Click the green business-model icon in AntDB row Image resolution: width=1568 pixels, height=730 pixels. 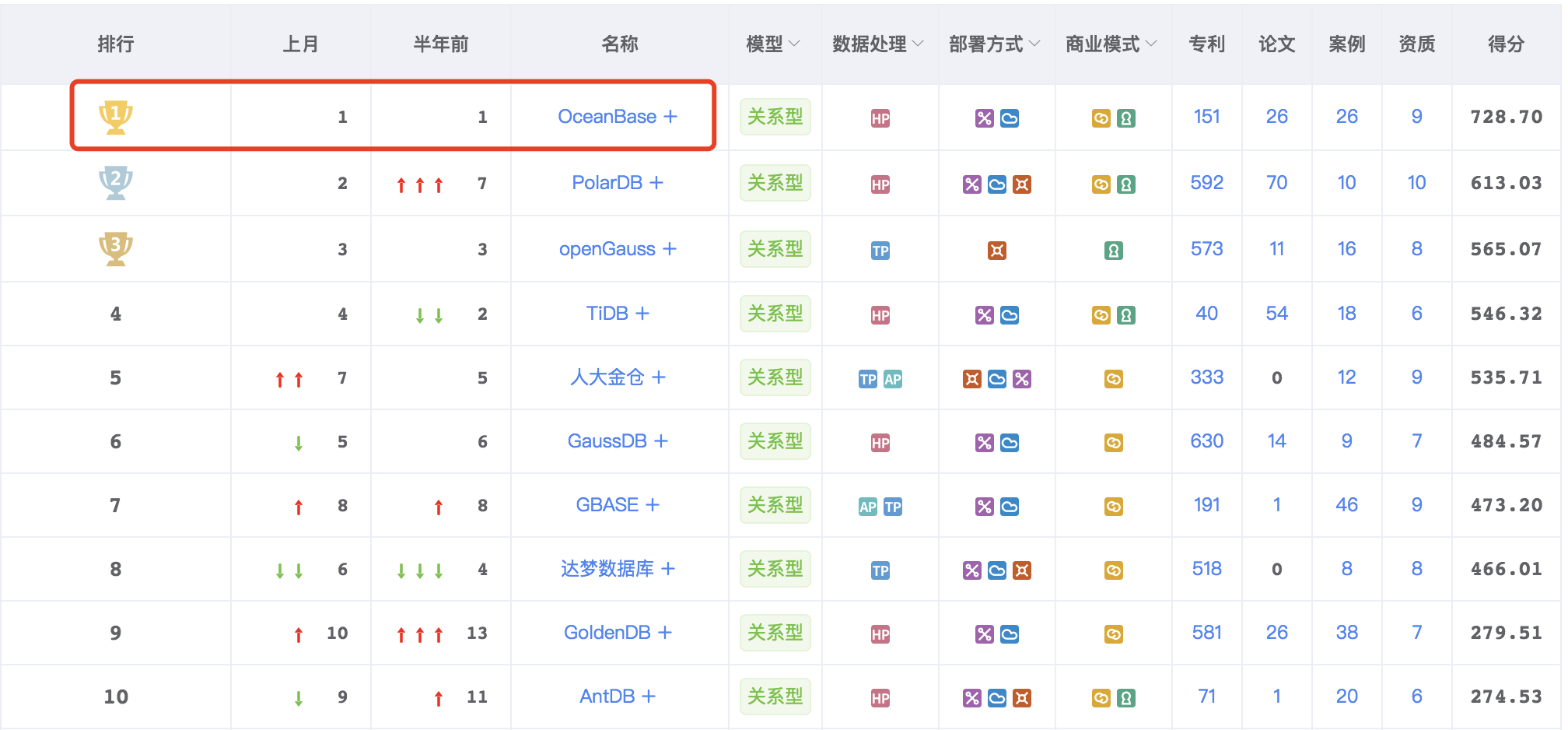pyautogui.click(x=1126, y=698)
